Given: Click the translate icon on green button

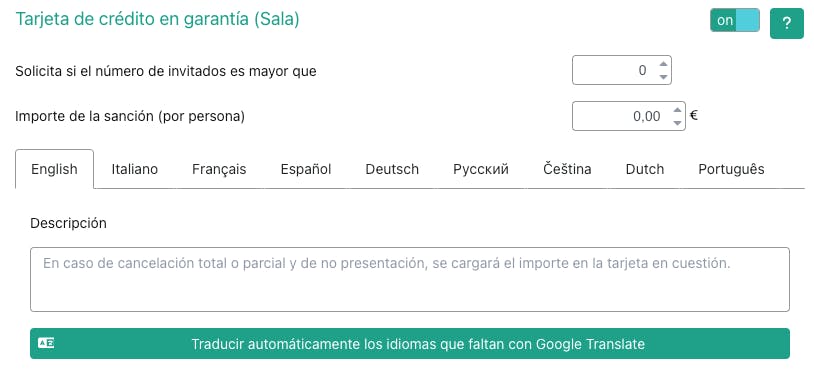Looking at the screenshot, I should click(x=46, y=343).
